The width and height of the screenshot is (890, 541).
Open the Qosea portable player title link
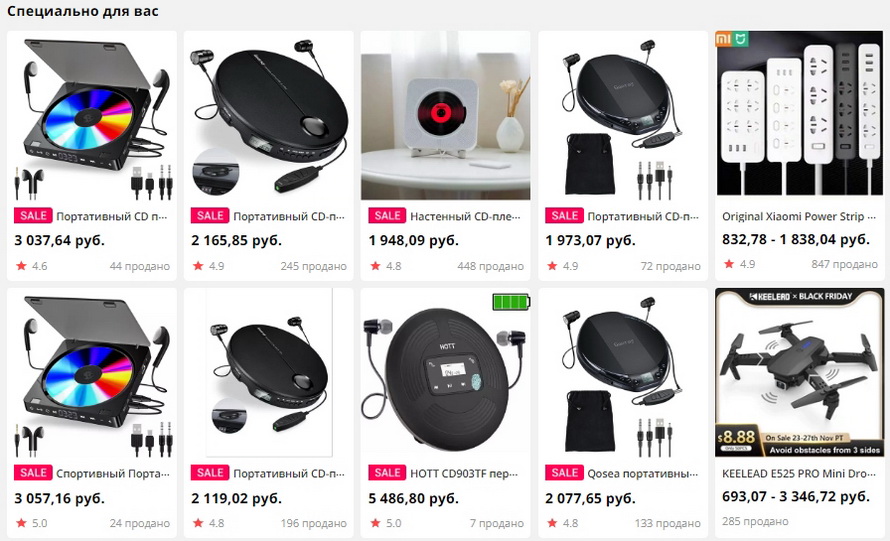point(643,473)
